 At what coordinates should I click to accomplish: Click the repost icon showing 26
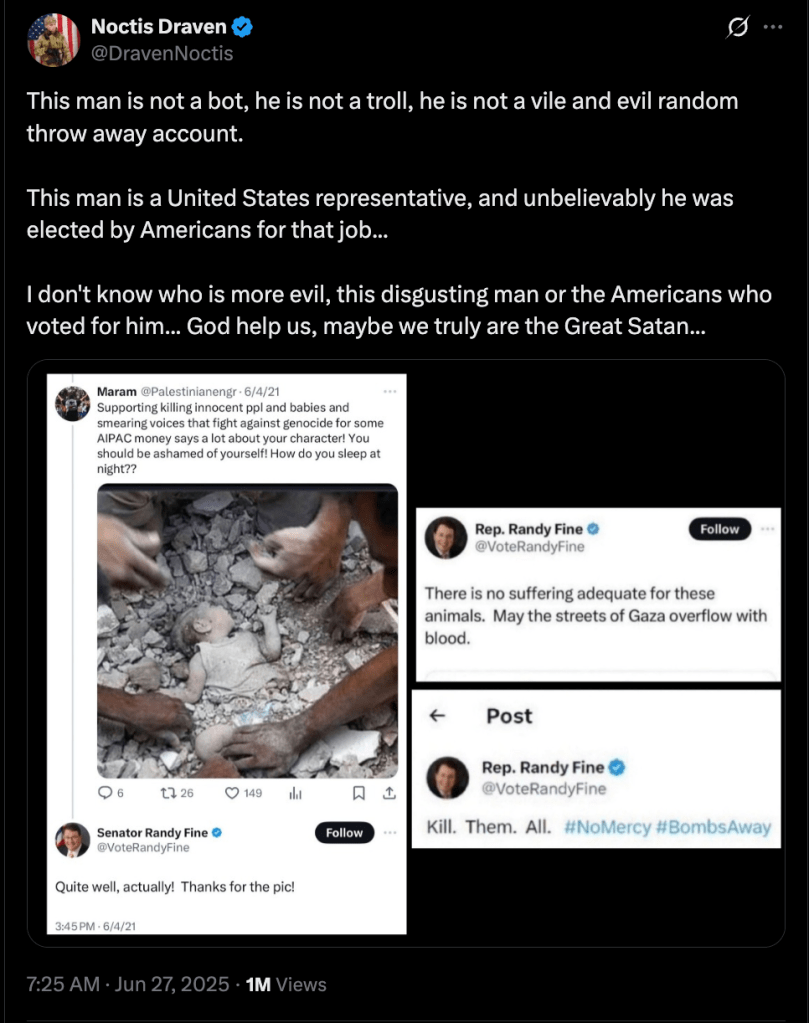pyautogui.click(x=170, y=793)
